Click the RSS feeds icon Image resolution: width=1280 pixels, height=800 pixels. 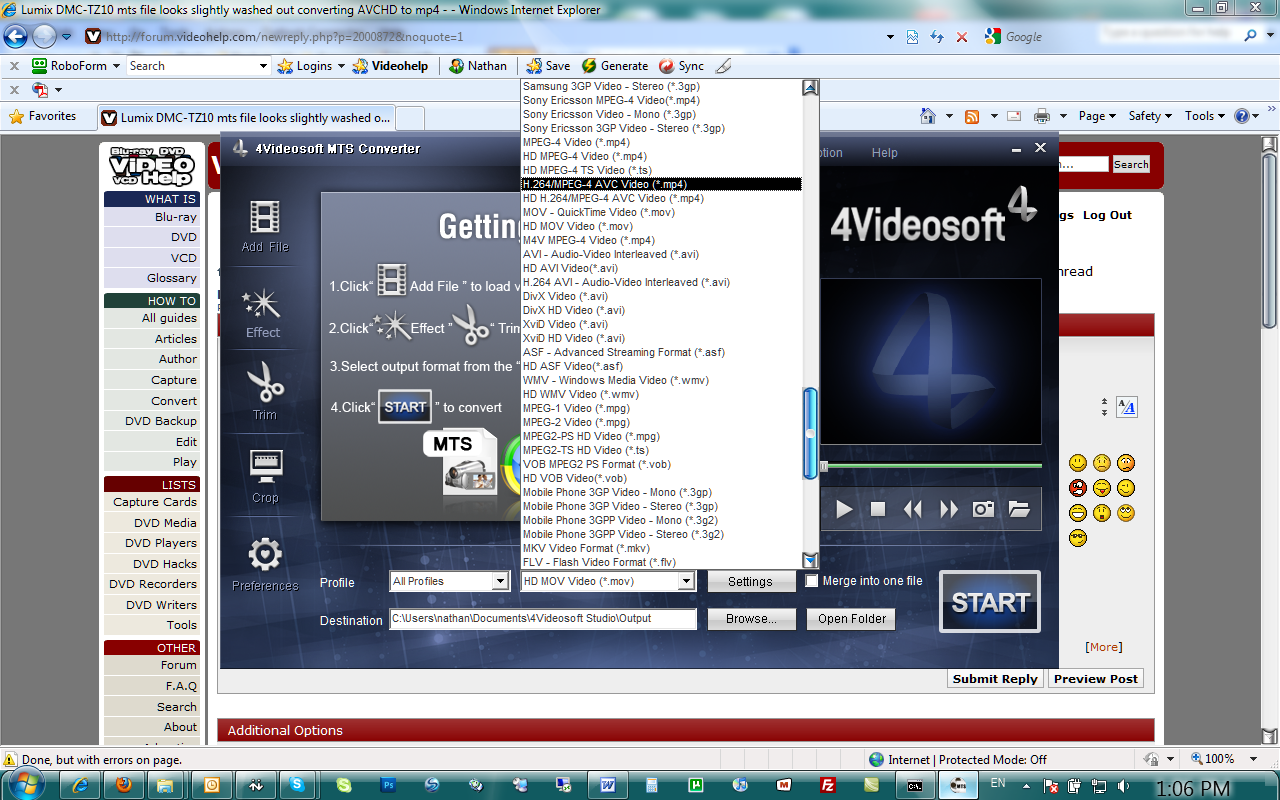(x=972, y=116)
